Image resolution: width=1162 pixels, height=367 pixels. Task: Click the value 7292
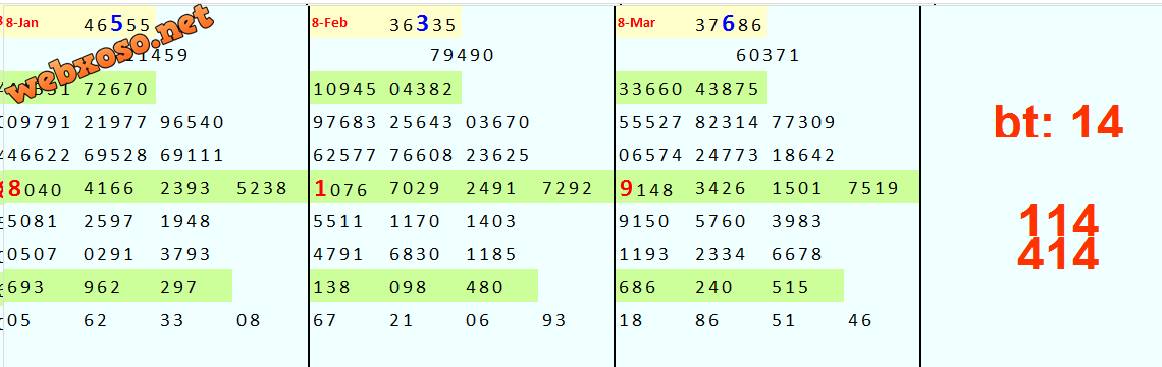coord(568,189)
